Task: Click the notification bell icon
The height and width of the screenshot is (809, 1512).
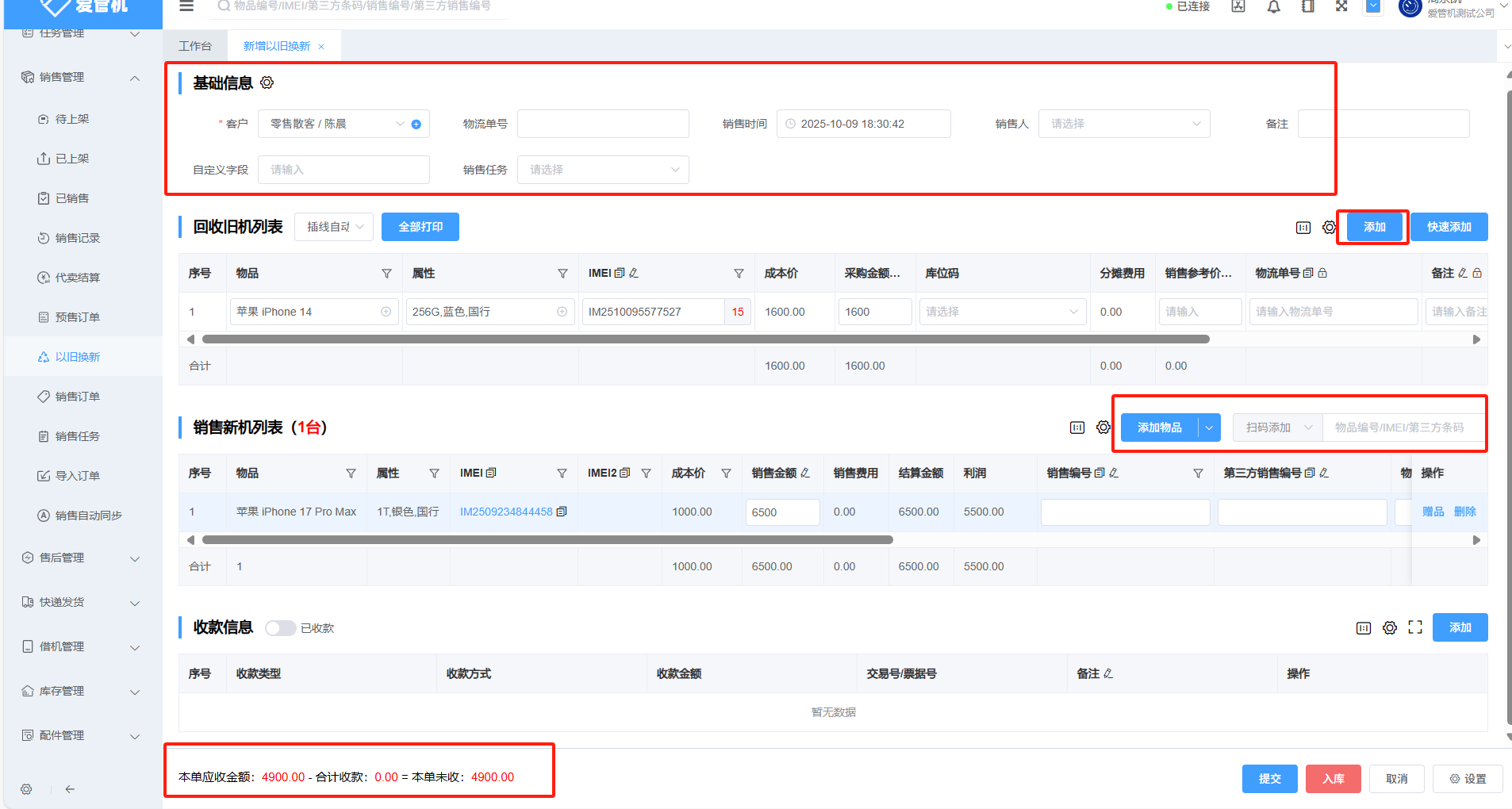Action: pyautogui.click(x=1274, y=7)
